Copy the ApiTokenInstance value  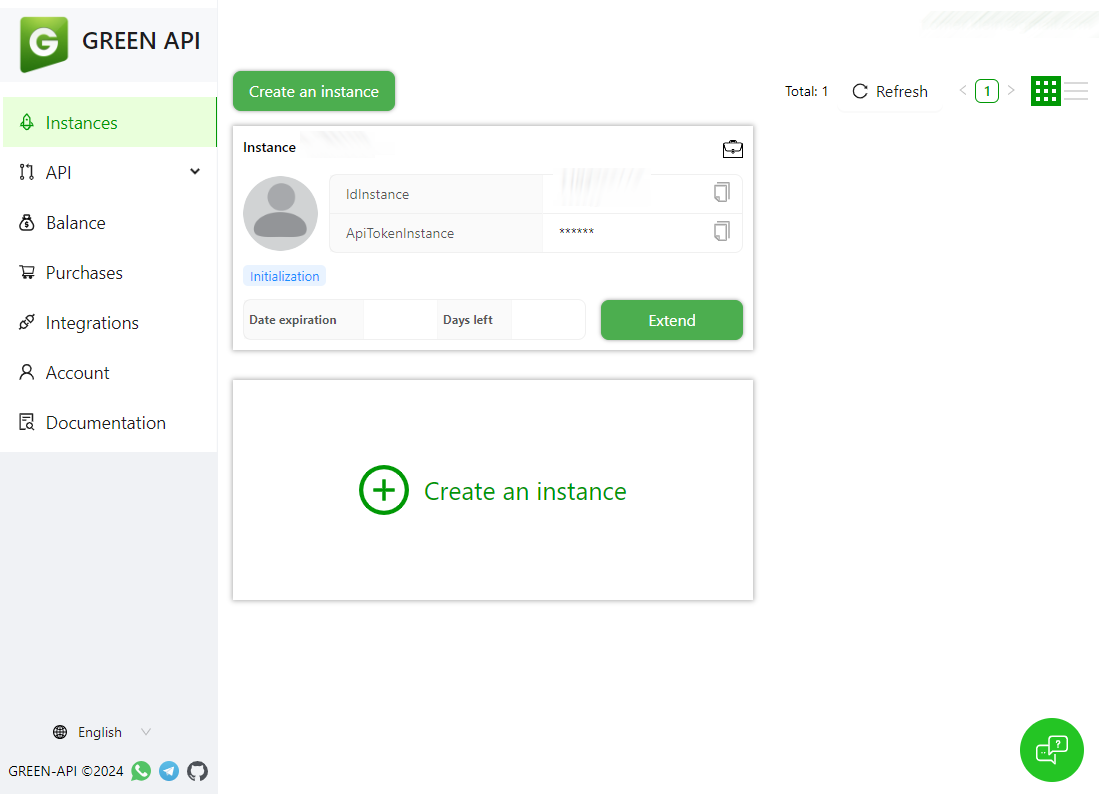(x=722, y=231)
